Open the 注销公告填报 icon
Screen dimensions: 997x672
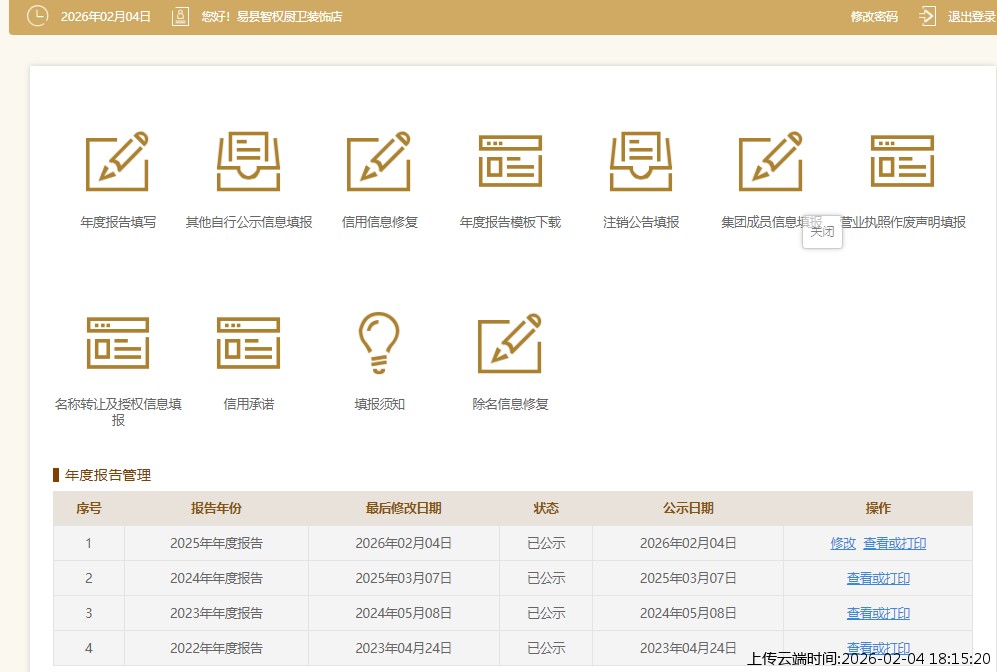click(641, 161)
